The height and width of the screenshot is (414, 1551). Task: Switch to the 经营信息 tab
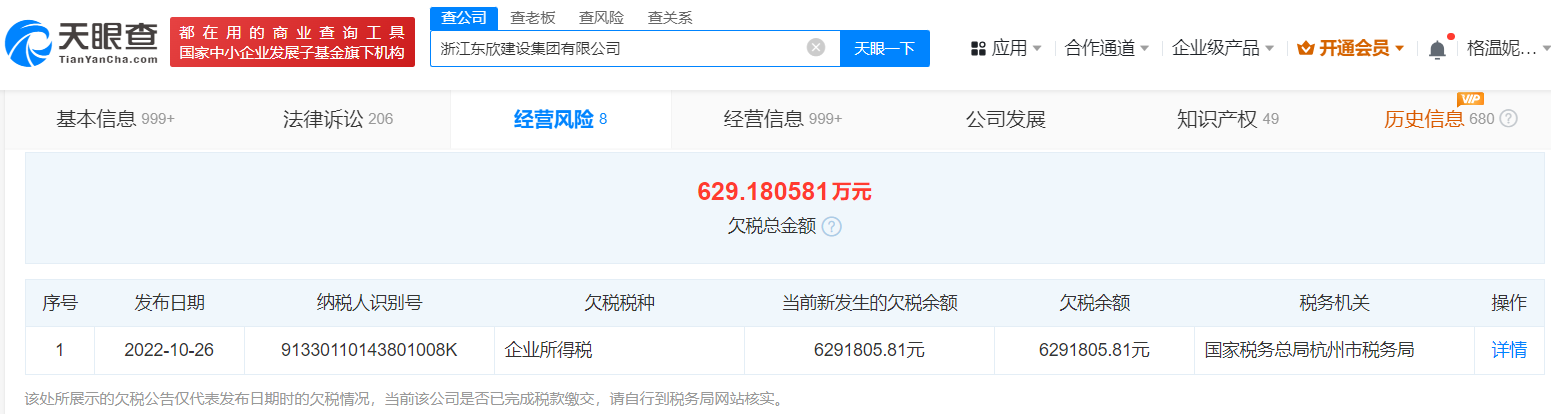click(x=783, y=120)
